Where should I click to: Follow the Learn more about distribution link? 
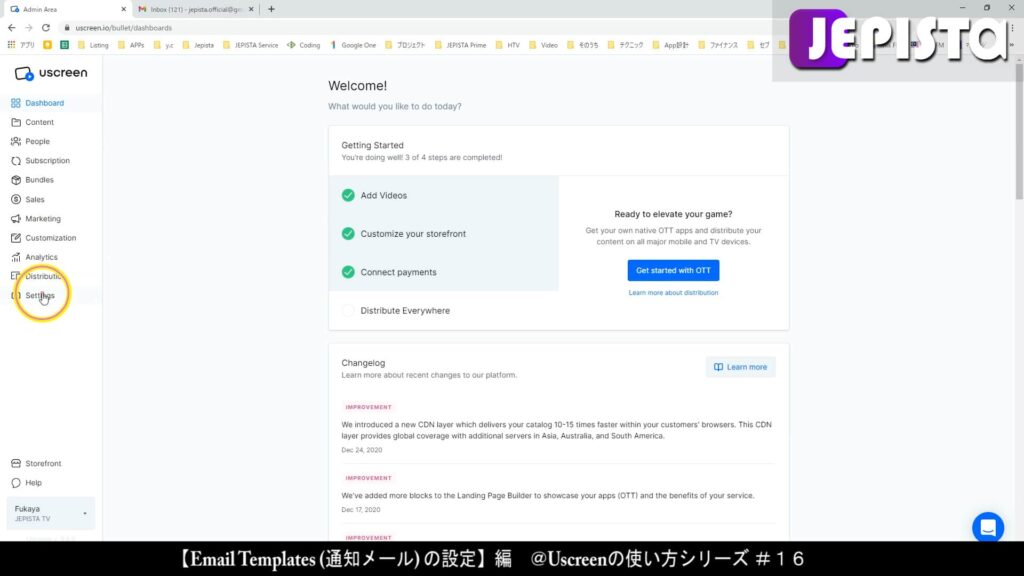pos(673,293)
